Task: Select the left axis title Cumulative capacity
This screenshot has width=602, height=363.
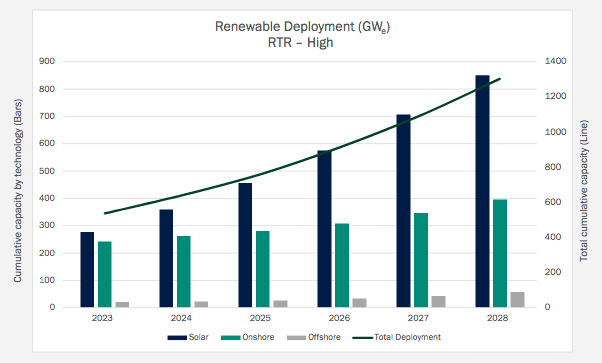Action: pos(18,191)
